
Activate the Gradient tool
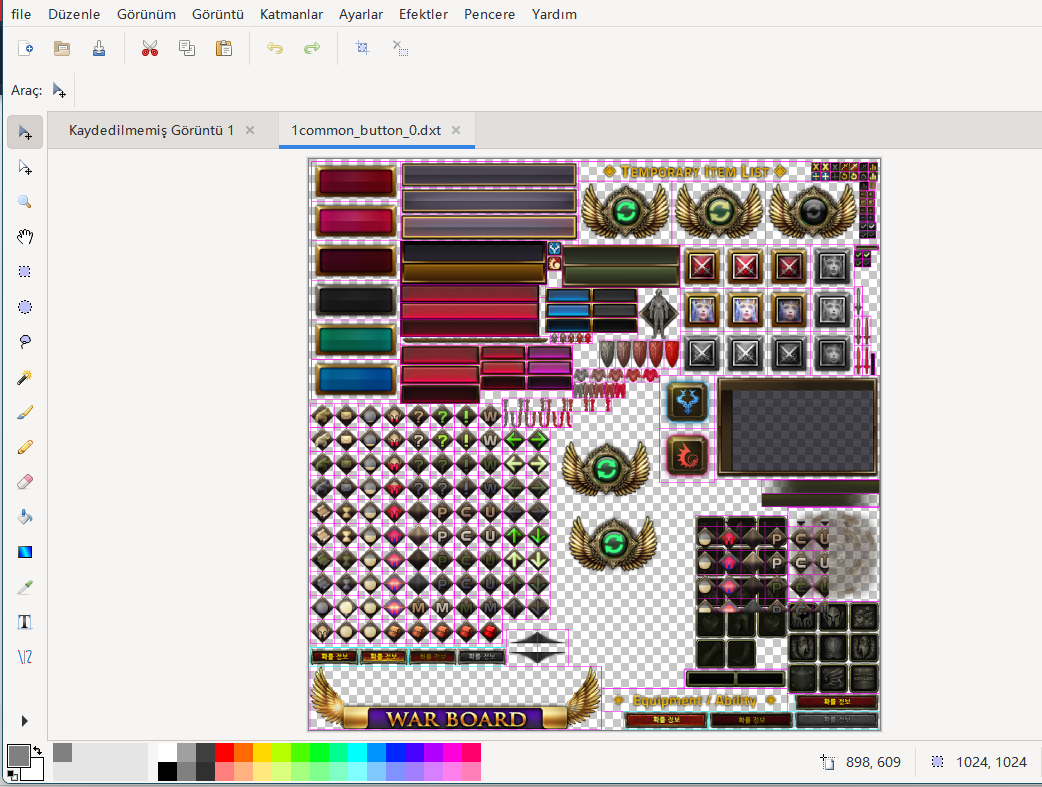[x=25, y=552]
